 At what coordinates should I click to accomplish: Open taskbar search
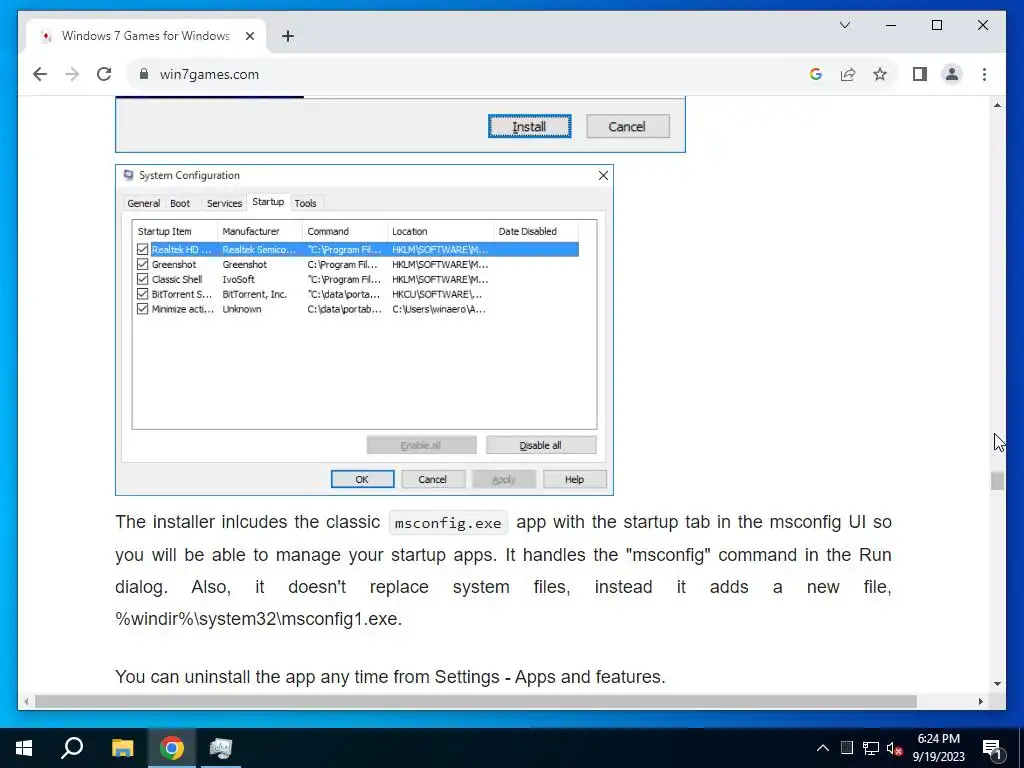pyautogui.click(x=72, y=748)
